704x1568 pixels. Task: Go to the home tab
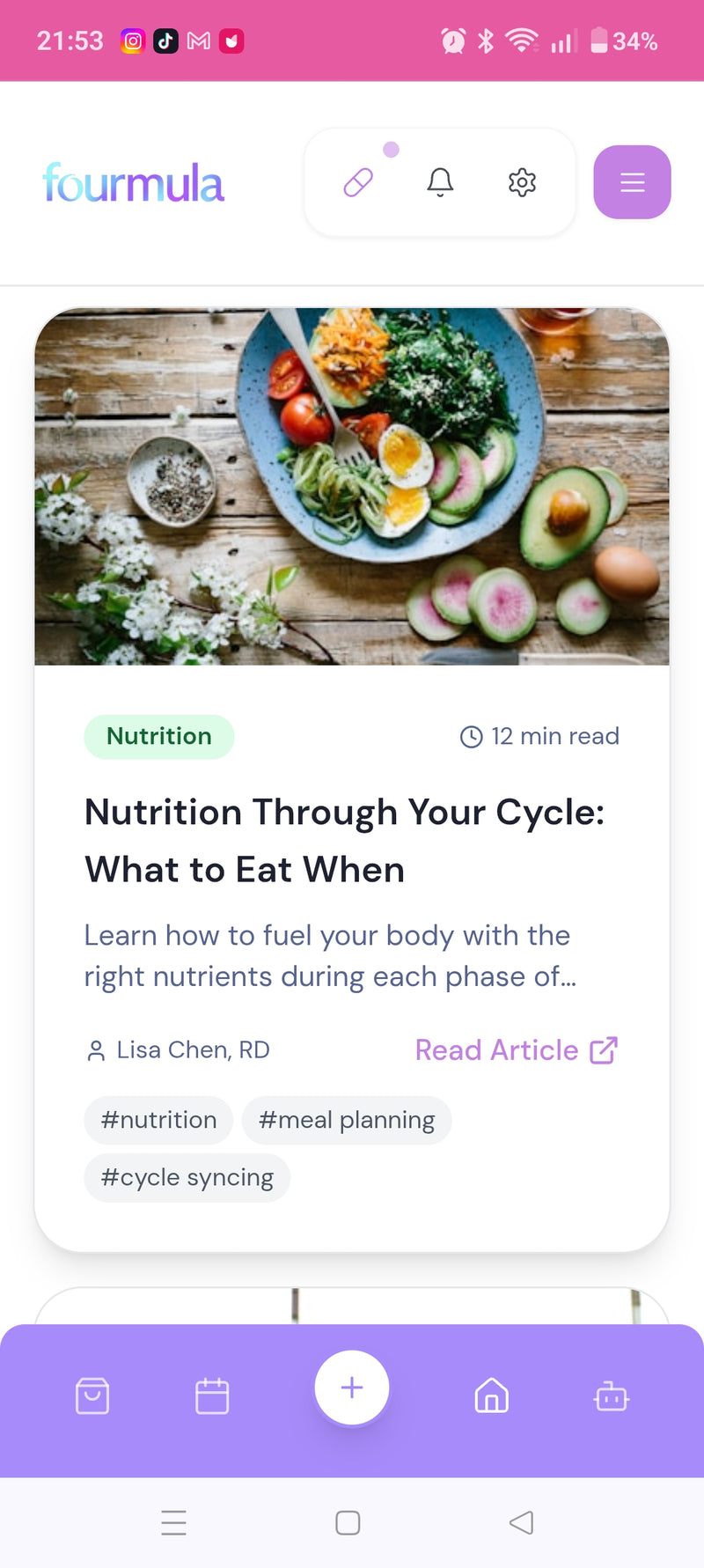492,1396
